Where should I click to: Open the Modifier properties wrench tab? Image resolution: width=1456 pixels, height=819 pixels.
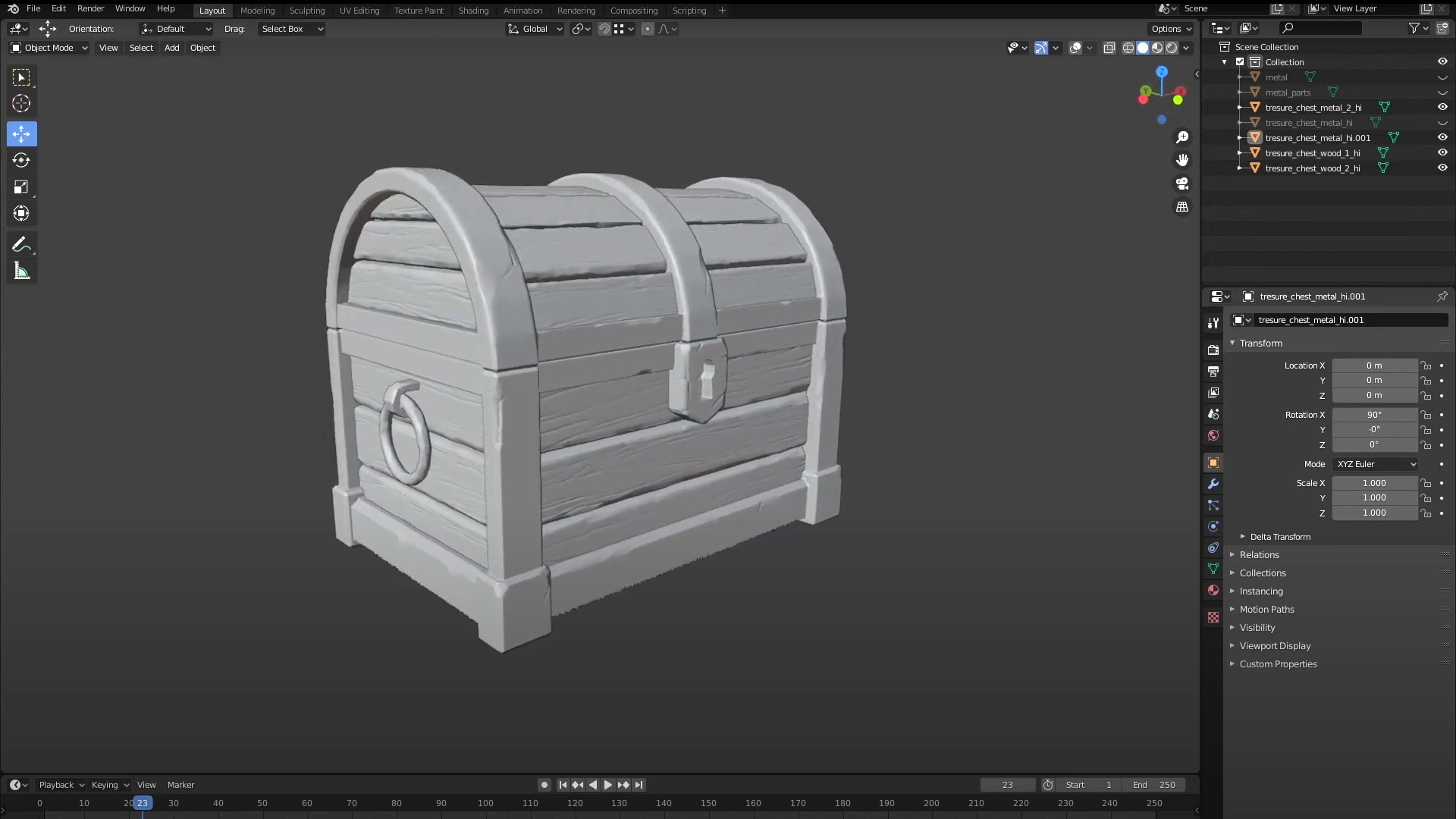pyautogui.click(x=1213, y=484)
